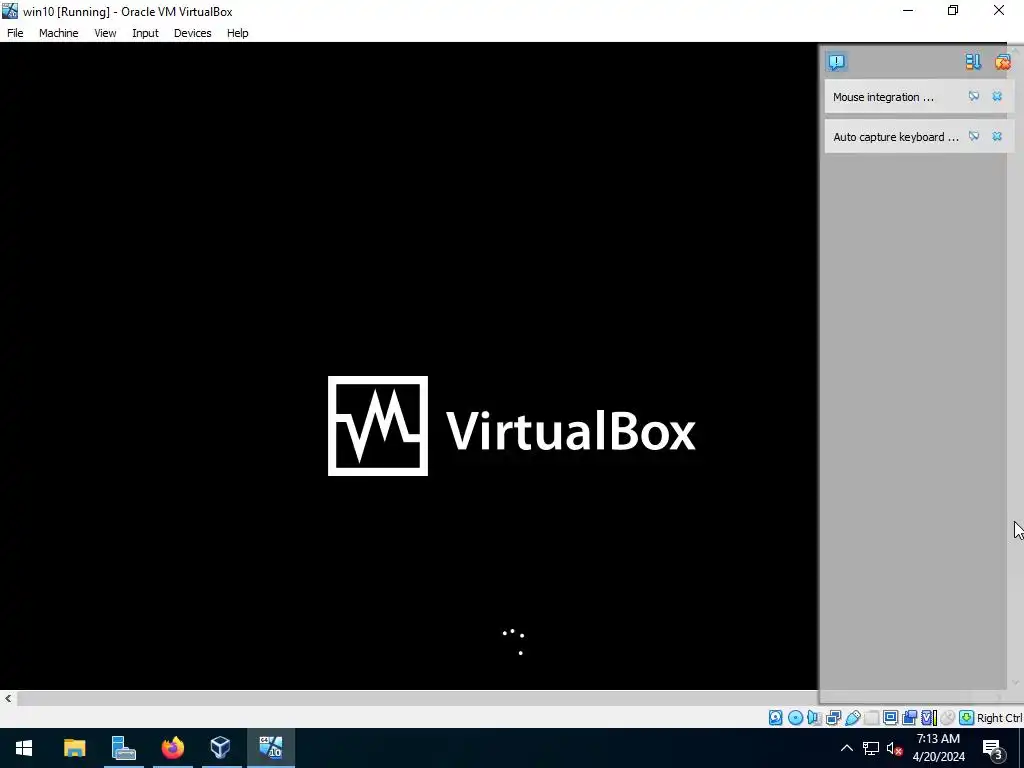
Task: Open the Input menu
Action: coord(145,33)
